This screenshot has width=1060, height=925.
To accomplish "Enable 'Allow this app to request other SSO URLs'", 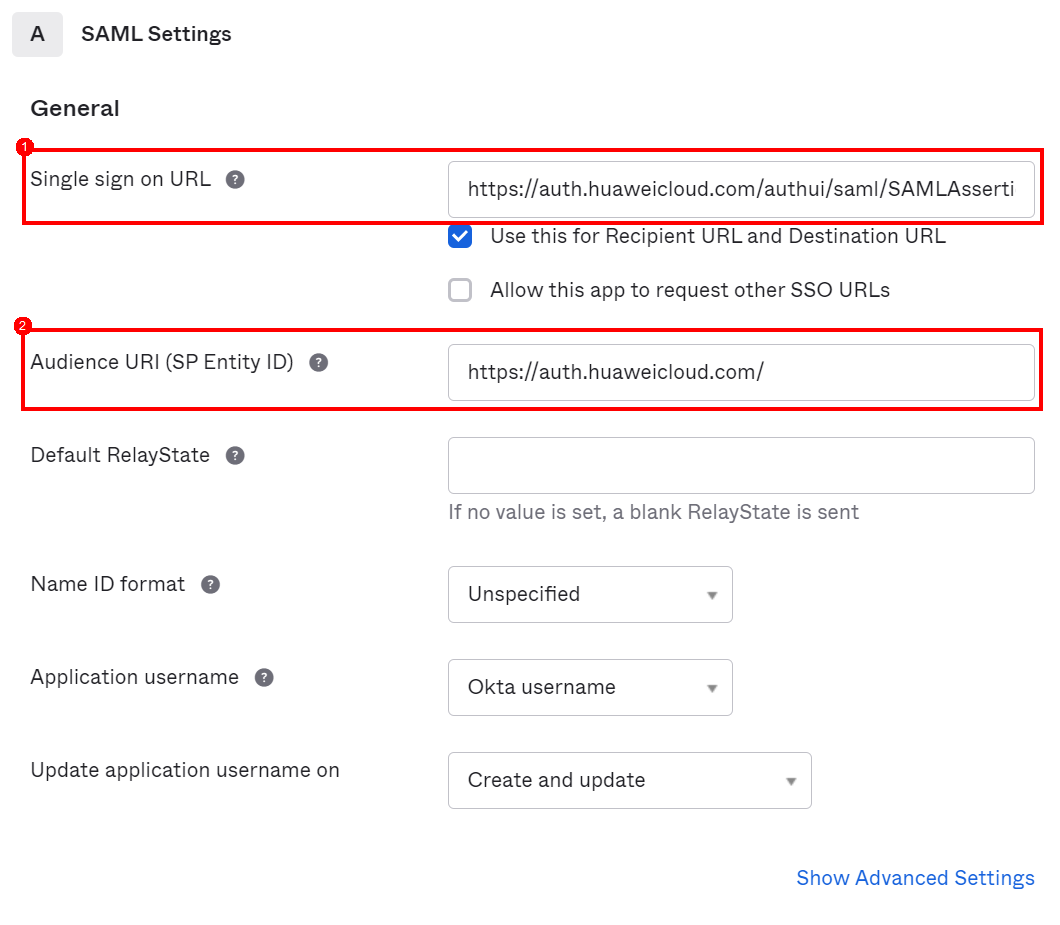I will click(x=460, y=291).
